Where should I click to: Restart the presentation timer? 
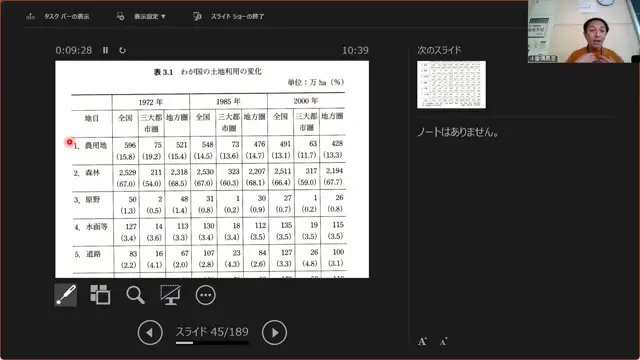pyautogui.click(x=122, y=50)
